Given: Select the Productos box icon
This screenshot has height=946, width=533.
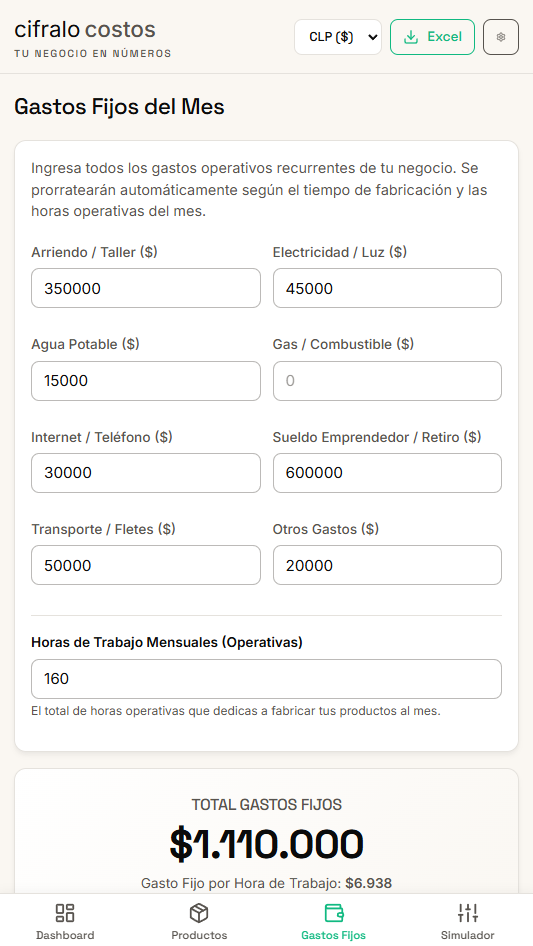Looking at the screenshot, I should 199,913.
